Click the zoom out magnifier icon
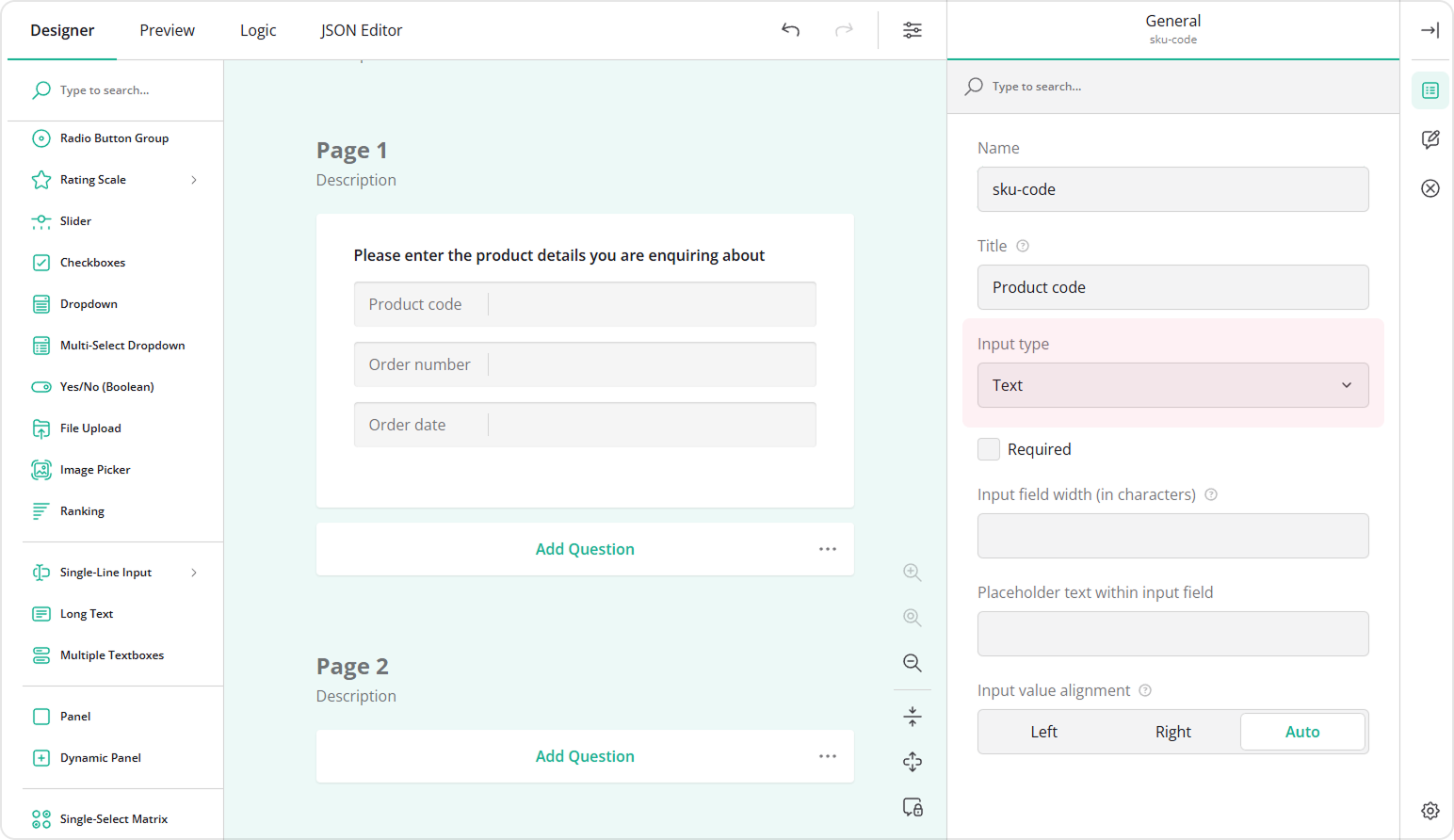The image size is (1454, 840). pos(912,663)
